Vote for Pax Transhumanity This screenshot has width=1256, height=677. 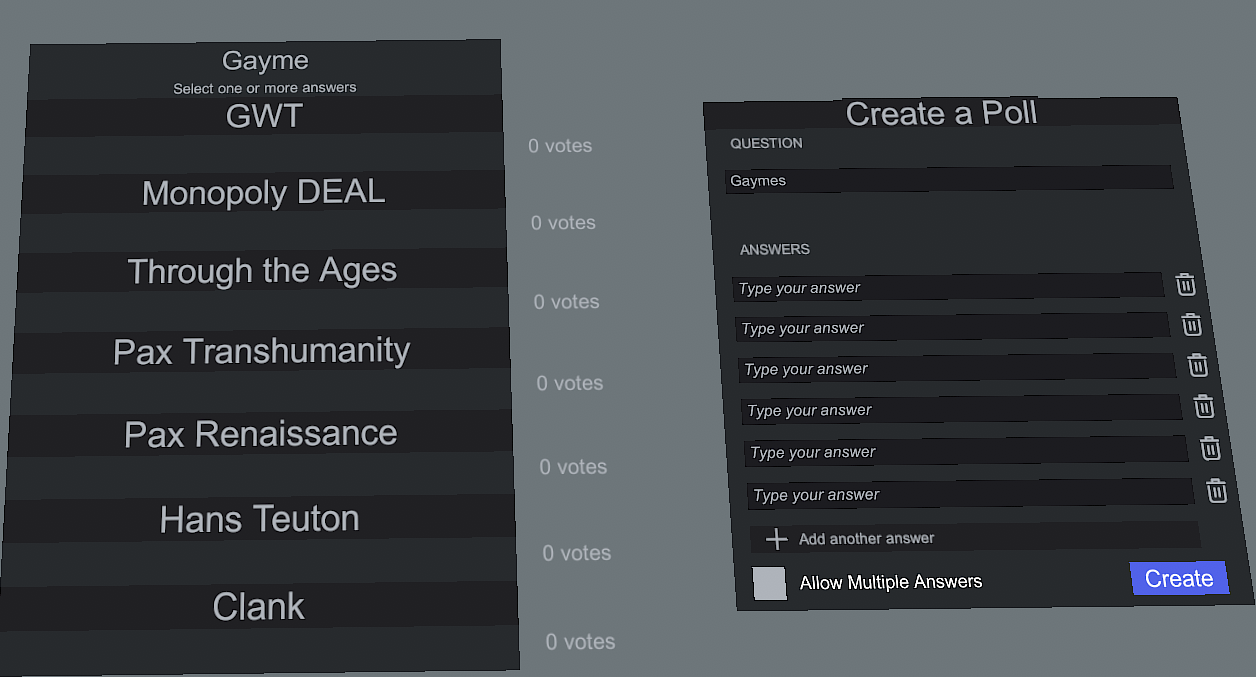click(x=261, y=350)
